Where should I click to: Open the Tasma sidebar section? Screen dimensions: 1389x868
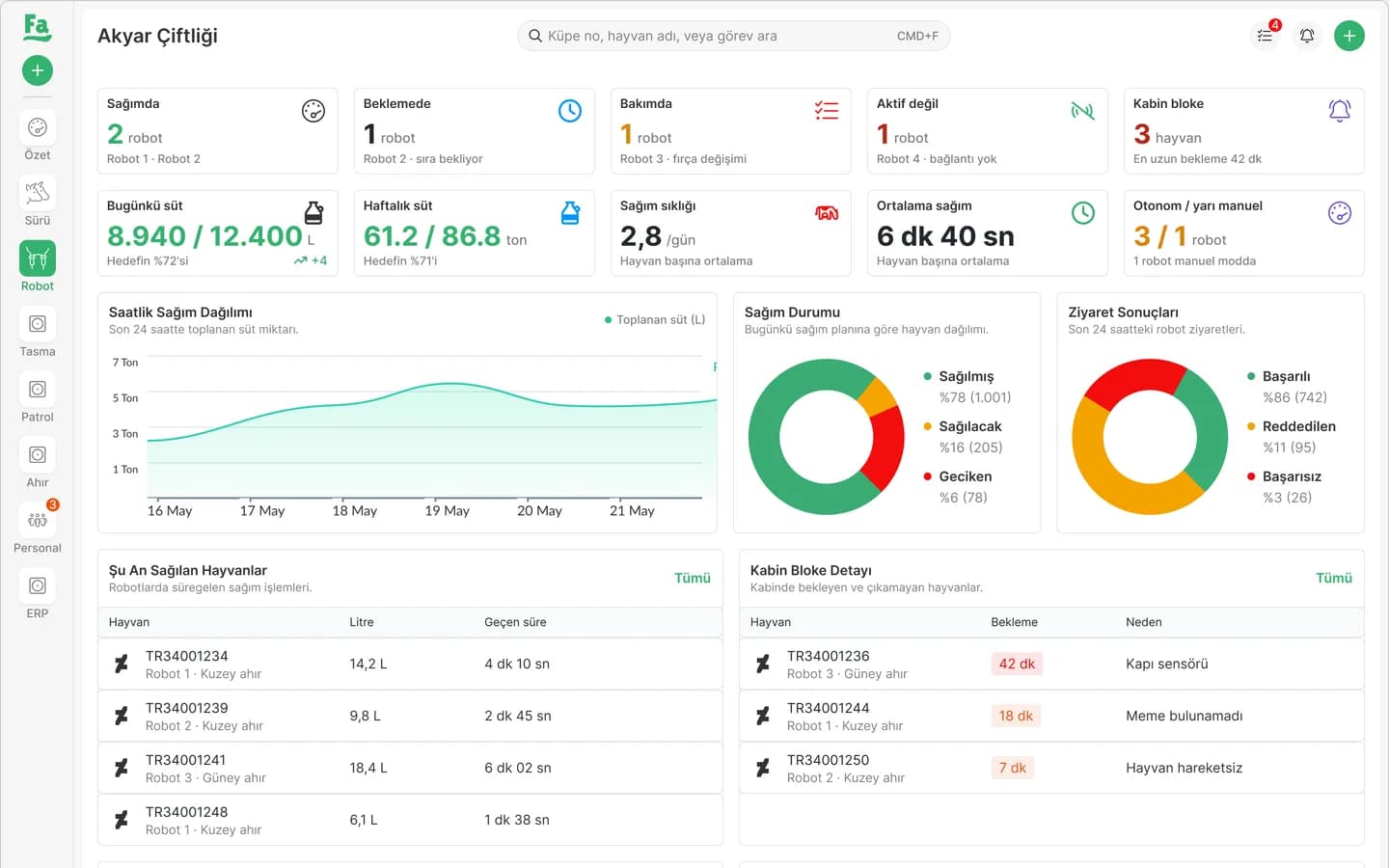click(38, 332)
